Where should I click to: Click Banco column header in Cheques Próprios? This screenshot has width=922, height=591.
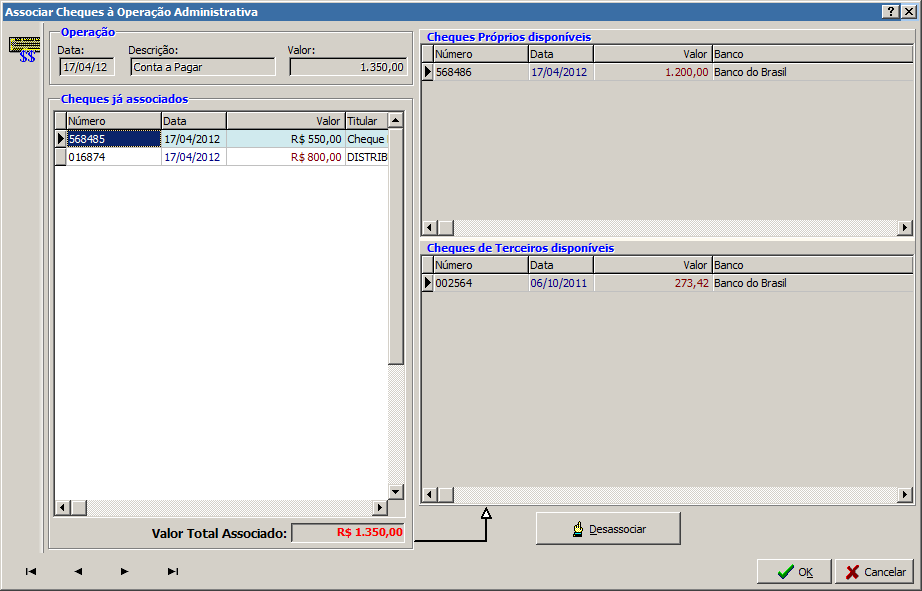(x=811, y=54)
